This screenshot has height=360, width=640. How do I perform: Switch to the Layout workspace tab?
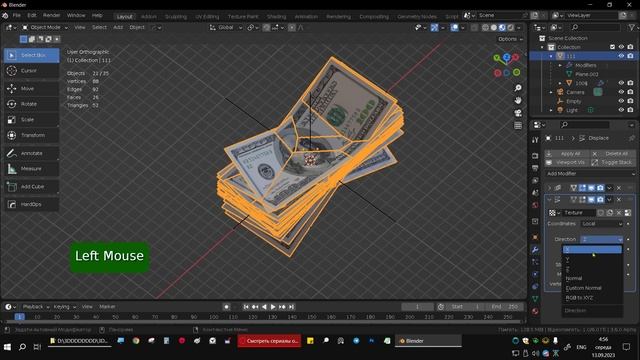click(124, 16)
